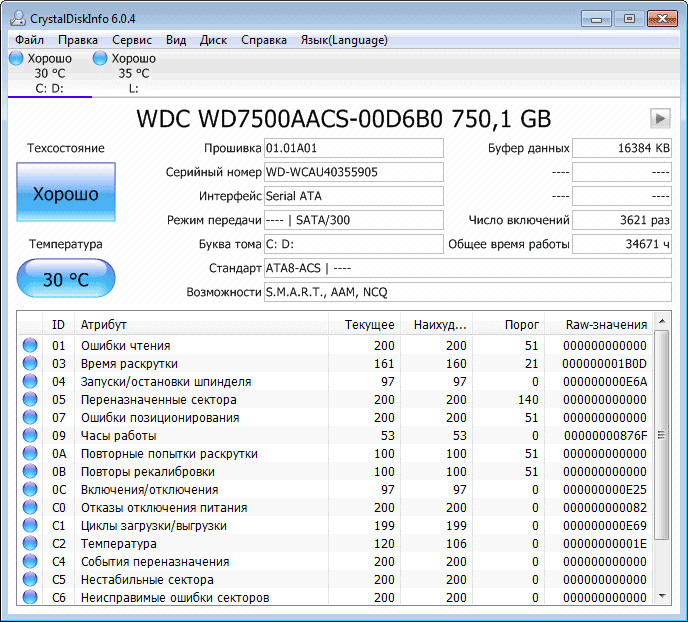Maximize the CrystalDiskInfo window
Screen dimensions: 688x622
(x=629, y=19)
